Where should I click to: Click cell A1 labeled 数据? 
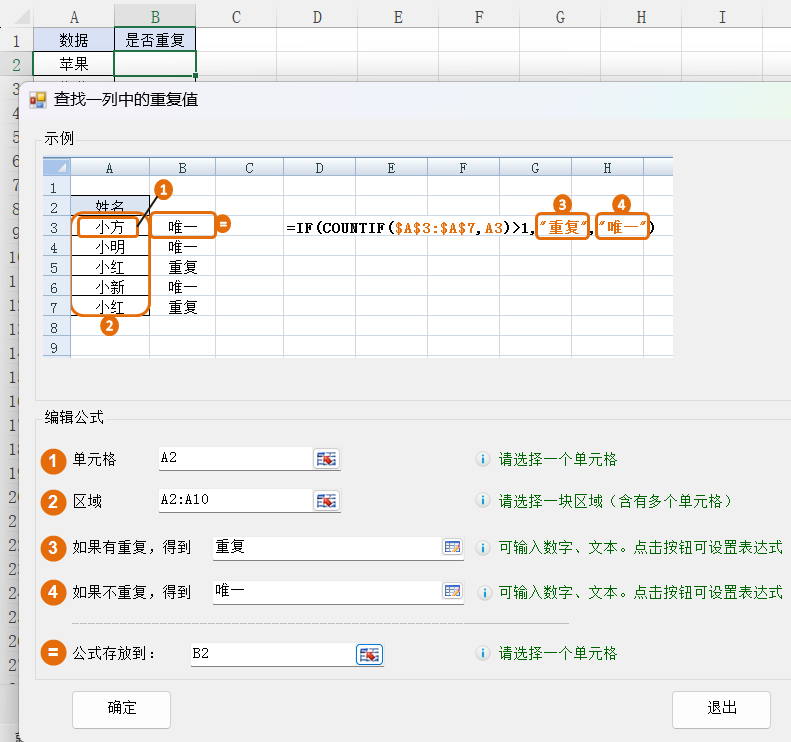point(73,40)
